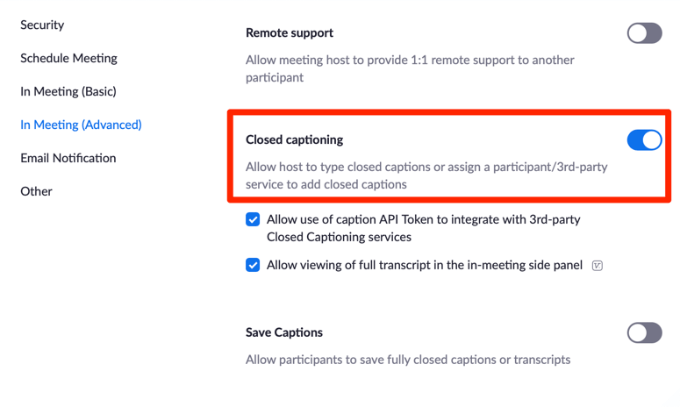
Task: Open the Security settings section
Action: [43, 25]
